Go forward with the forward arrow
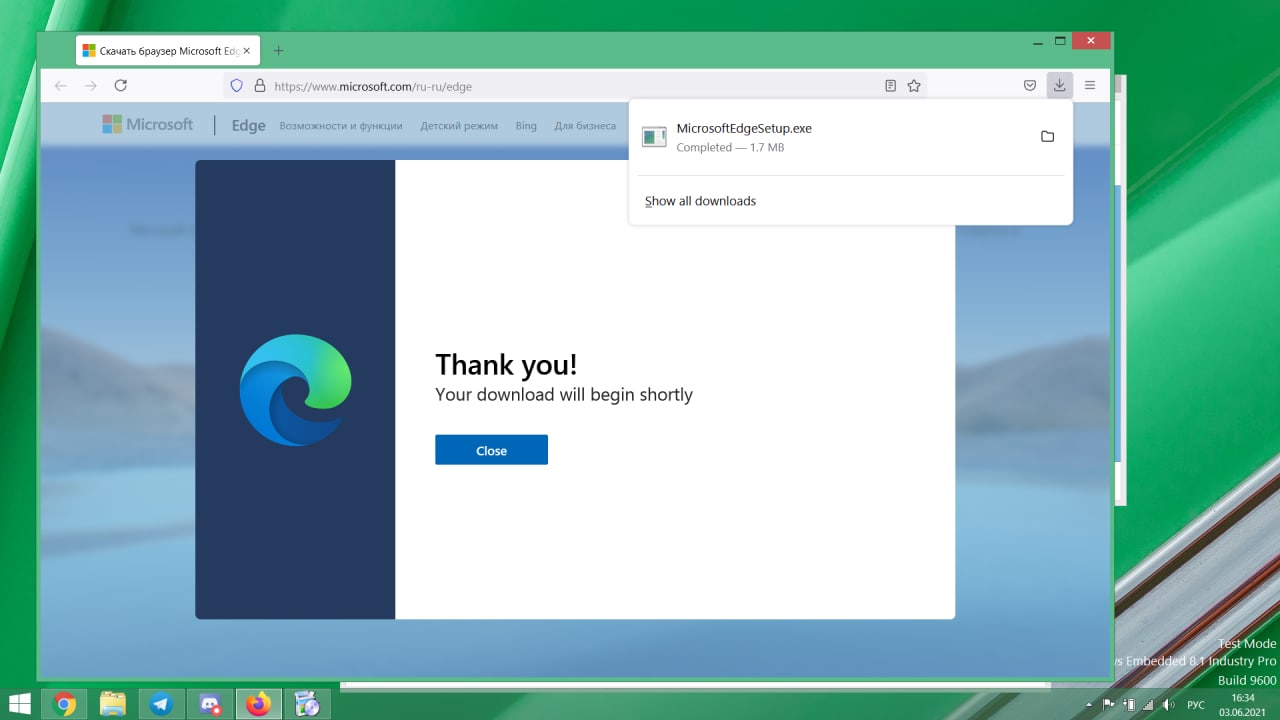The image size is (1280, 720). [x=90, y=86]
